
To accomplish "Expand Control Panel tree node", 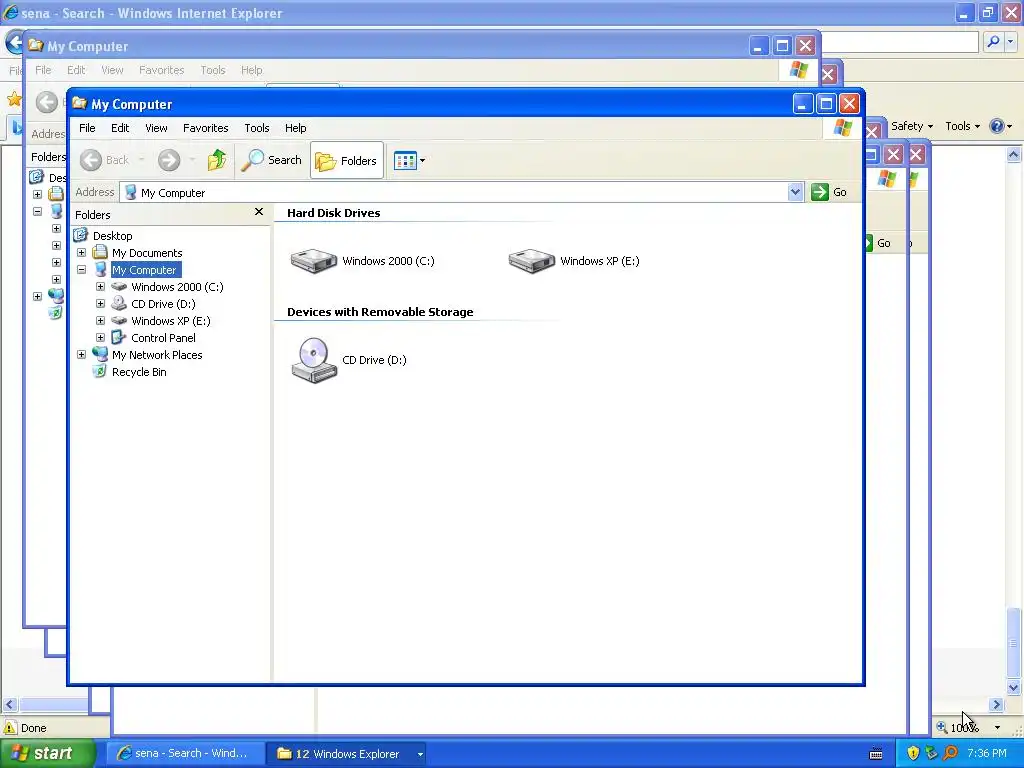I will click(x=101, y=338).
